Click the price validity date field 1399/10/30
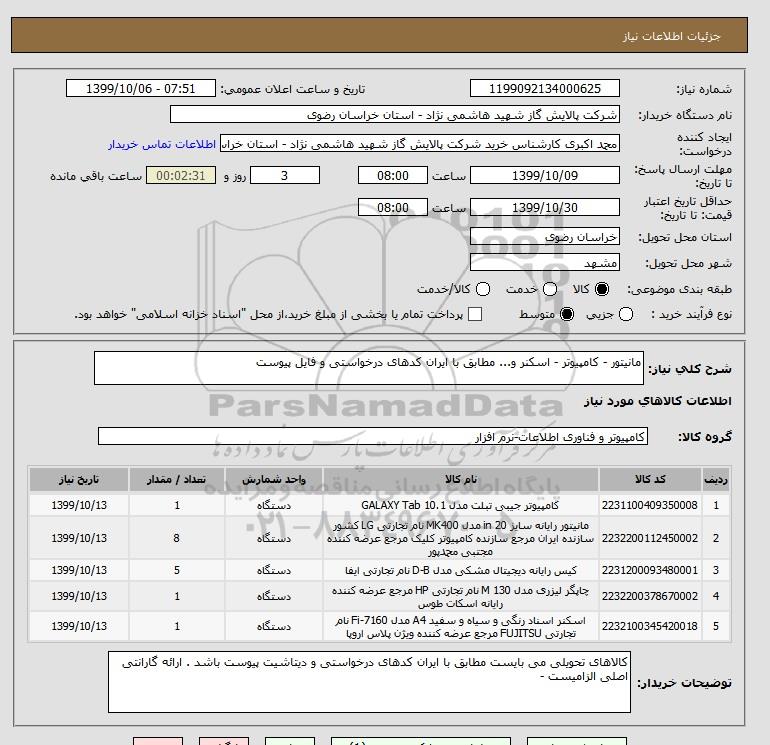770x745 pixels. click(x=545, y=207)
